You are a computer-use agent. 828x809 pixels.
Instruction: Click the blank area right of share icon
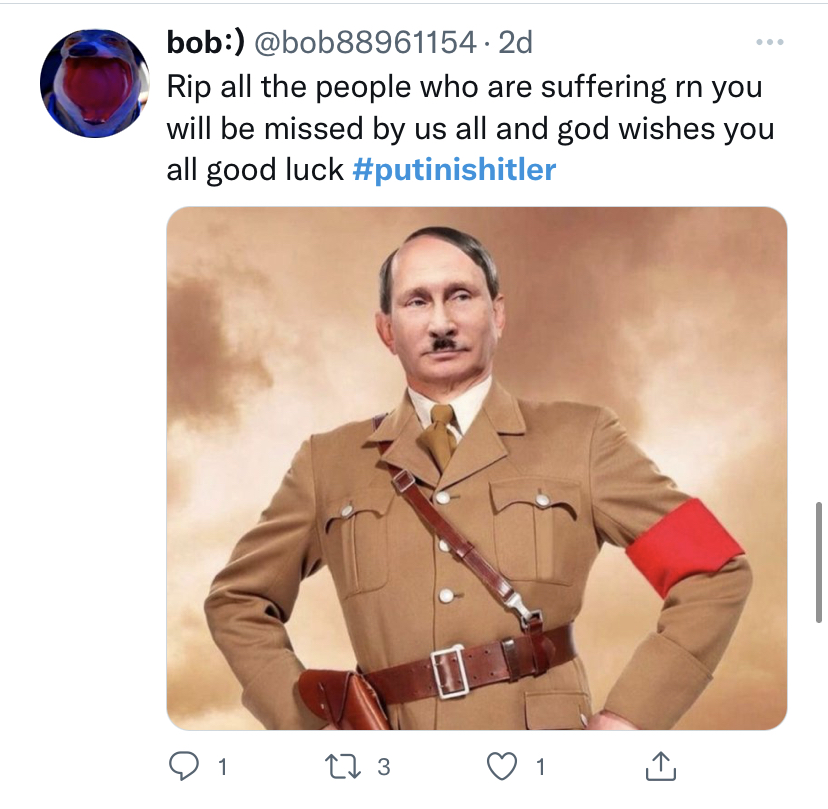coord(740,767)
